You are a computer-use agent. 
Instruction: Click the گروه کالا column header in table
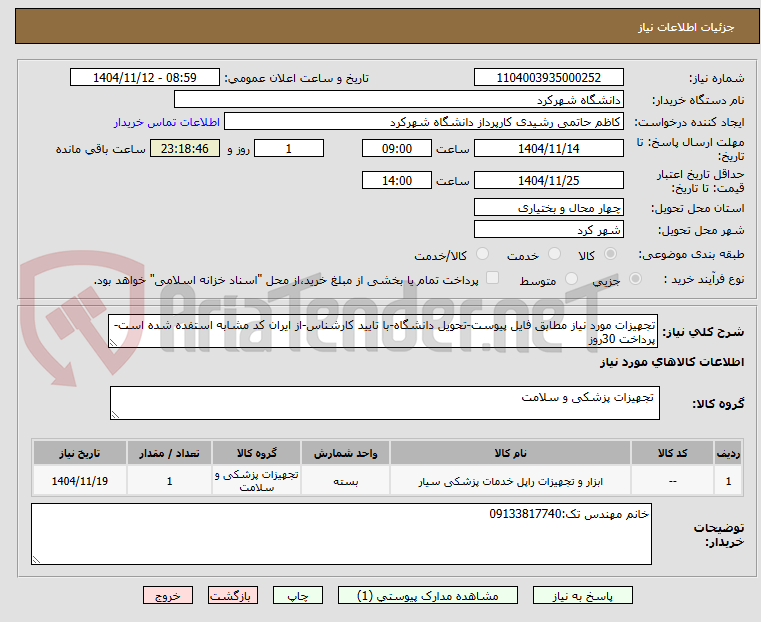pyautogui.click(x=256, y=453)
